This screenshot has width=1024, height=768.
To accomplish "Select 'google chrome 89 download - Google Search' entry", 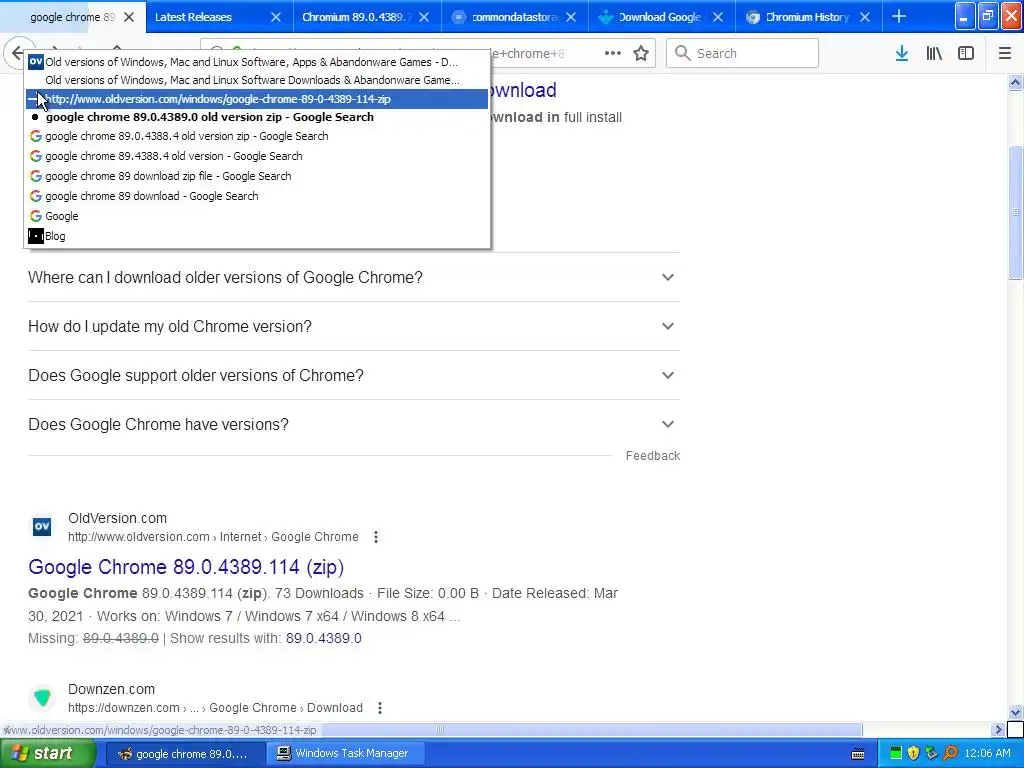I will click(257, 196).
